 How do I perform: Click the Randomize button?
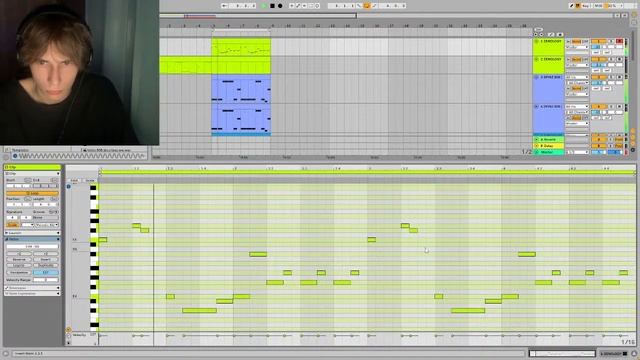(19, 272)
